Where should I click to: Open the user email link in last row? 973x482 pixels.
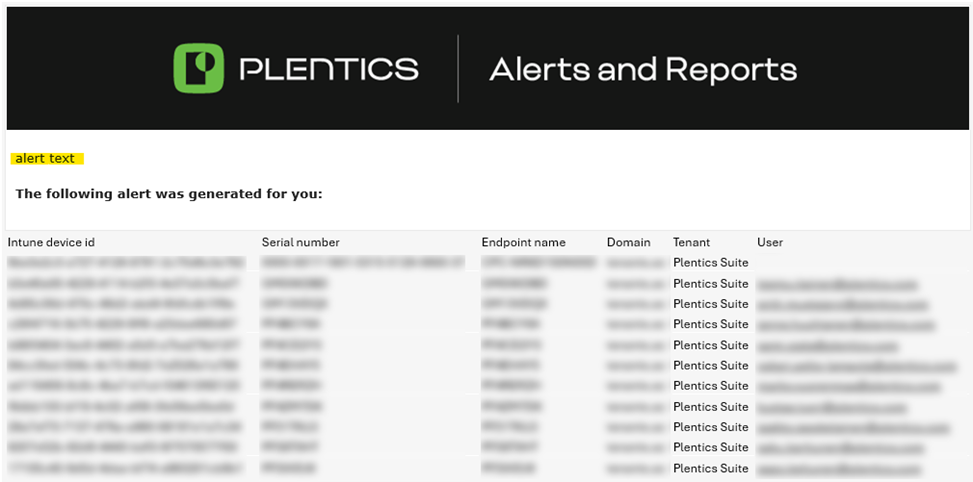click(838, 468)
